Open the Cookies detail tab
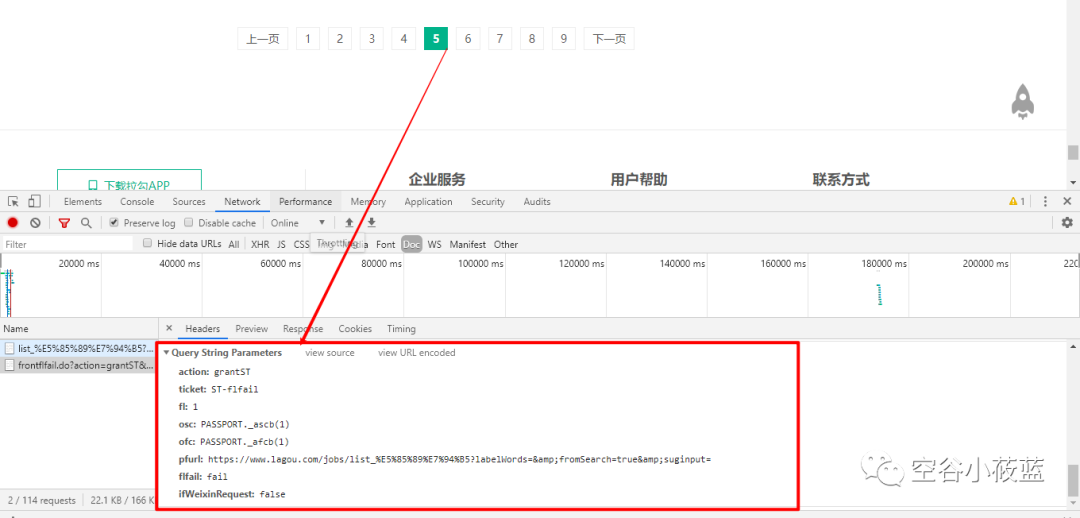Viewport: 1080px width, 518px height. [355, 329]
